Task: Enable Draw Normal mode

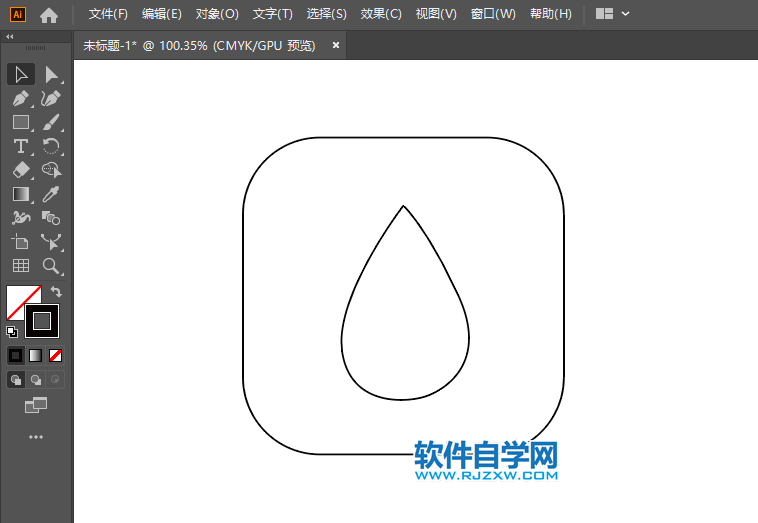Action: point(16,379)
